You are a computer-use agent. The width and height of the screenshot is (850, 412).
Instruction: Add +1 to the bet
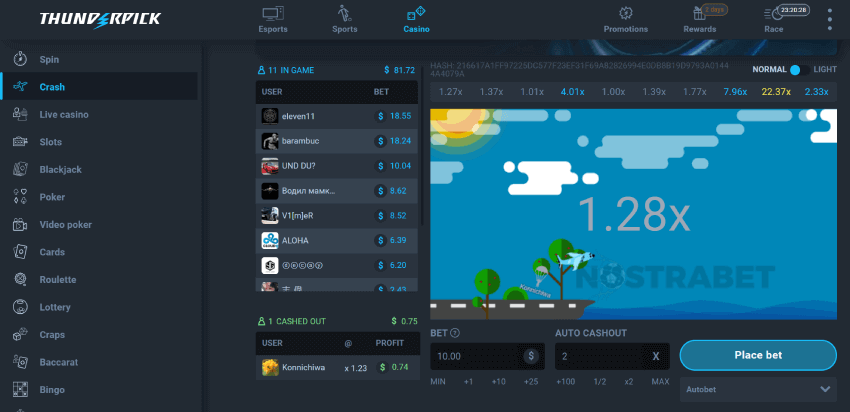pyautogui.click(x=468, y=382)
